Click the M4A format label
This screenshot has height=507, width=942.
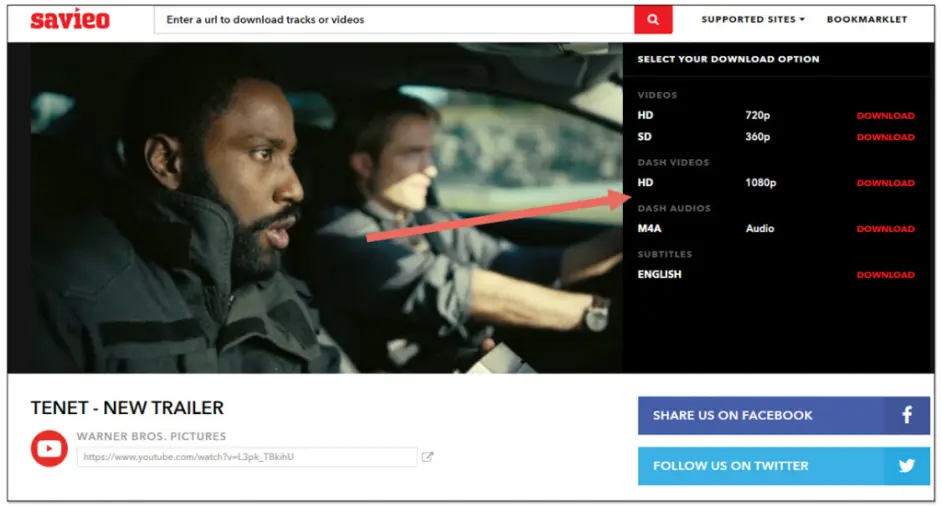tap(649, 228)
